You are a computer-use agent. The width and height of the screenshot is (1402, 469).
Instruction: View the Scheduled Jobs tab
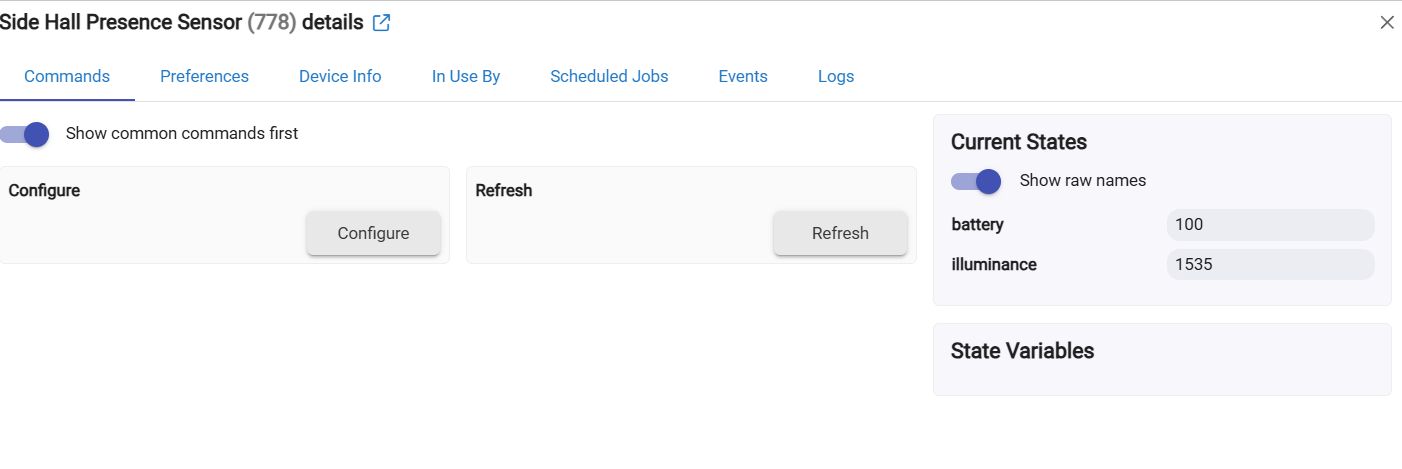point(609,76)
